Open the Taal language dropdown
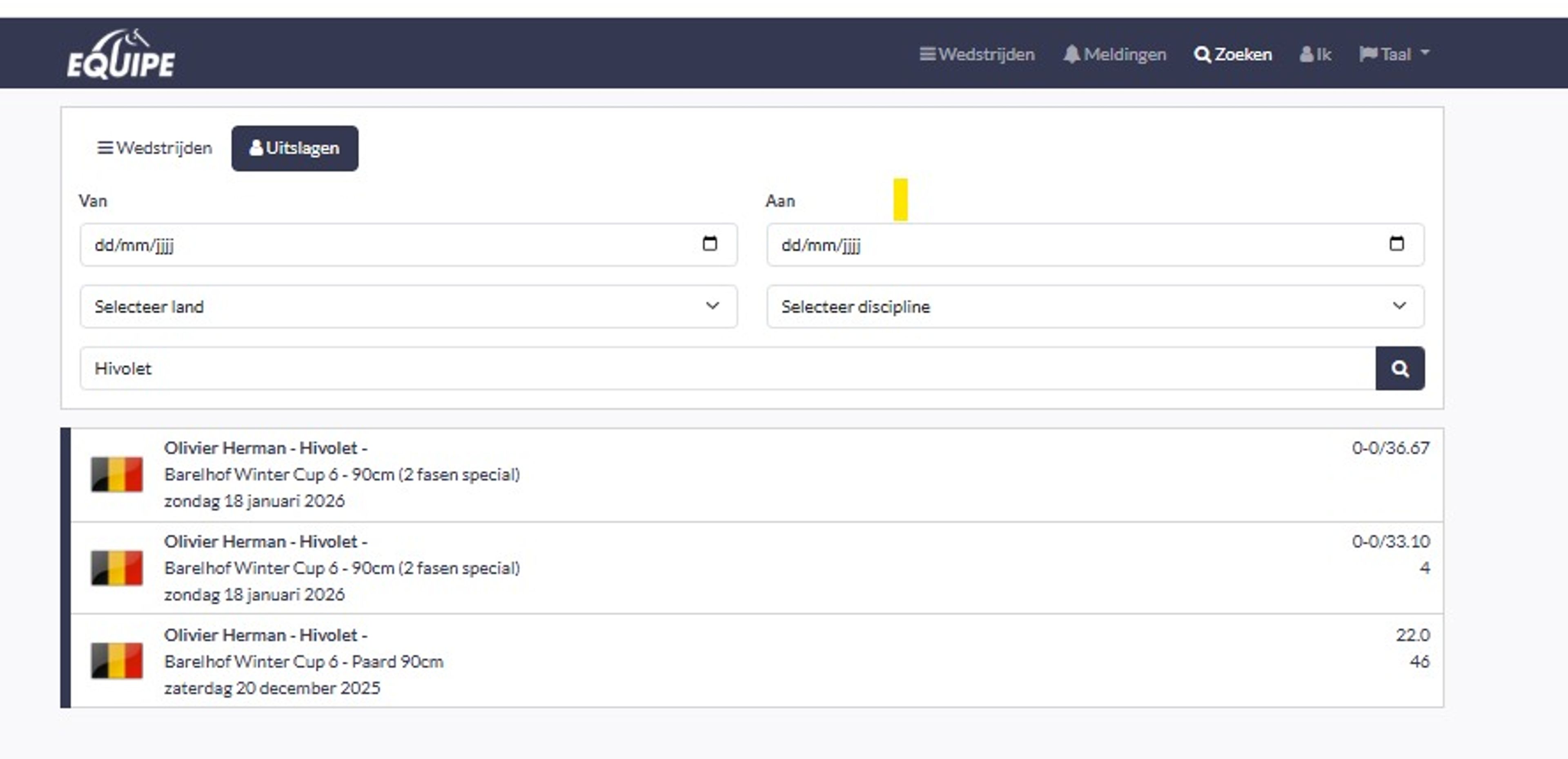Viewport: 1568px width, 759px height. tap(1394, 55)
